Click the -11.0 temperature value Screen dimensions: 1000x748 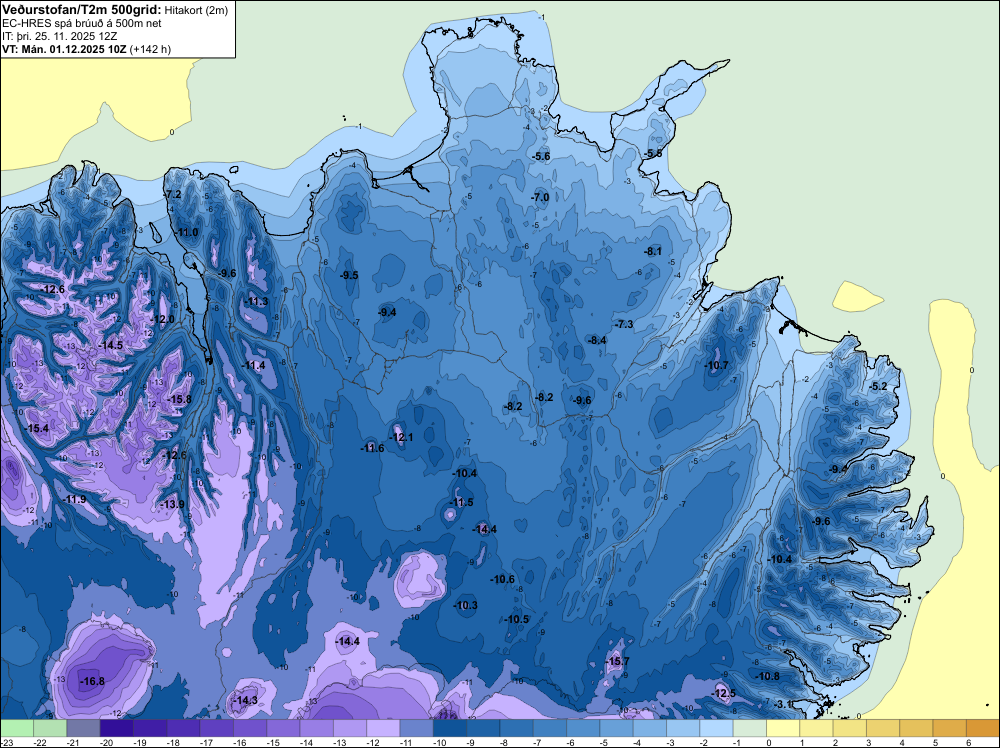187,232
